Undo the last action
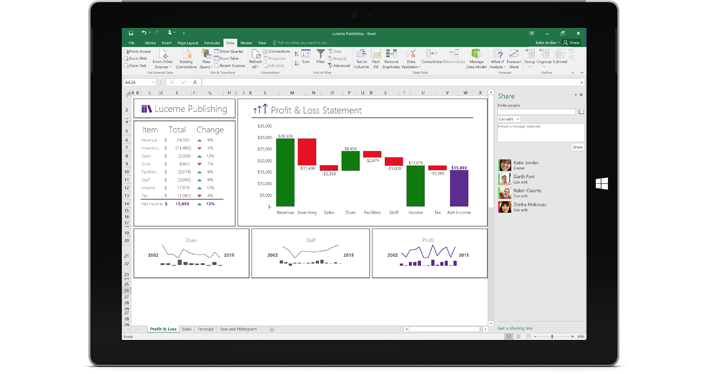Viewport: 713px width, 374px height. pos(144,33)
